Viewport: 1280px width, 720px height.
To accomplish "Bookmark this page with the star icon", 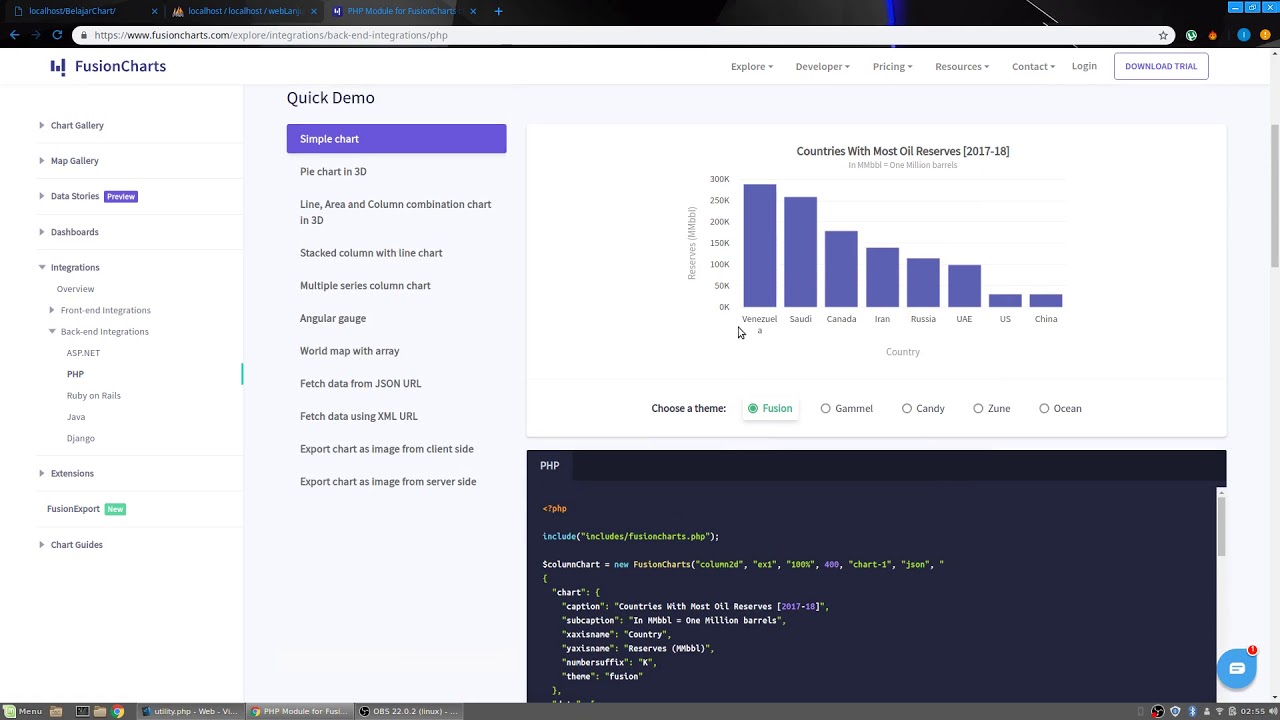I will point(1163,35).
